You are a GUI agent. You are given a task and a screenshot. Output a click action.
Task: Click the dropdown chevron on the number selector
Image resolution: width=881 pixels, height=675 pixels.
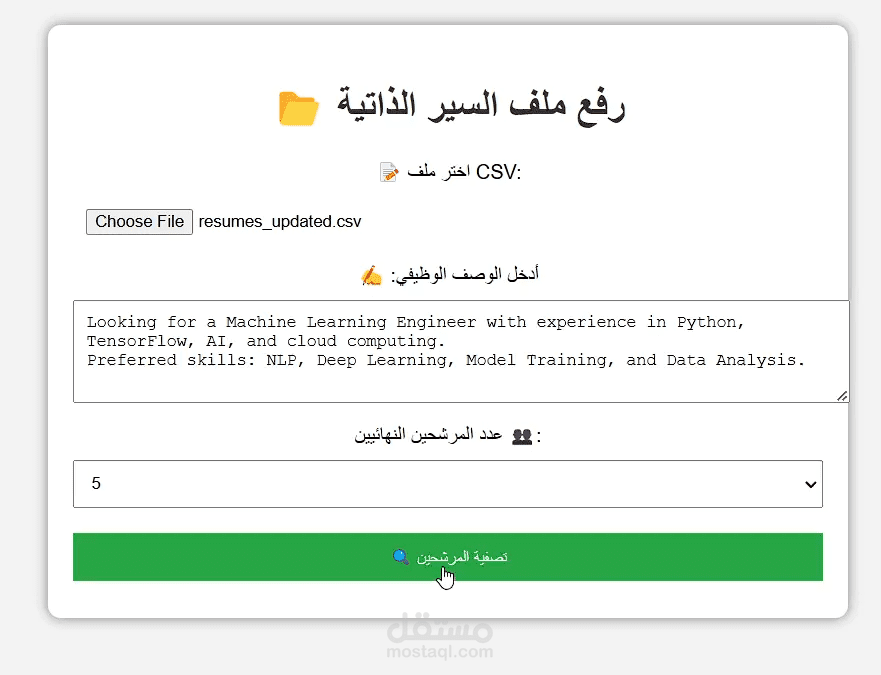click(x=809, y=483)
